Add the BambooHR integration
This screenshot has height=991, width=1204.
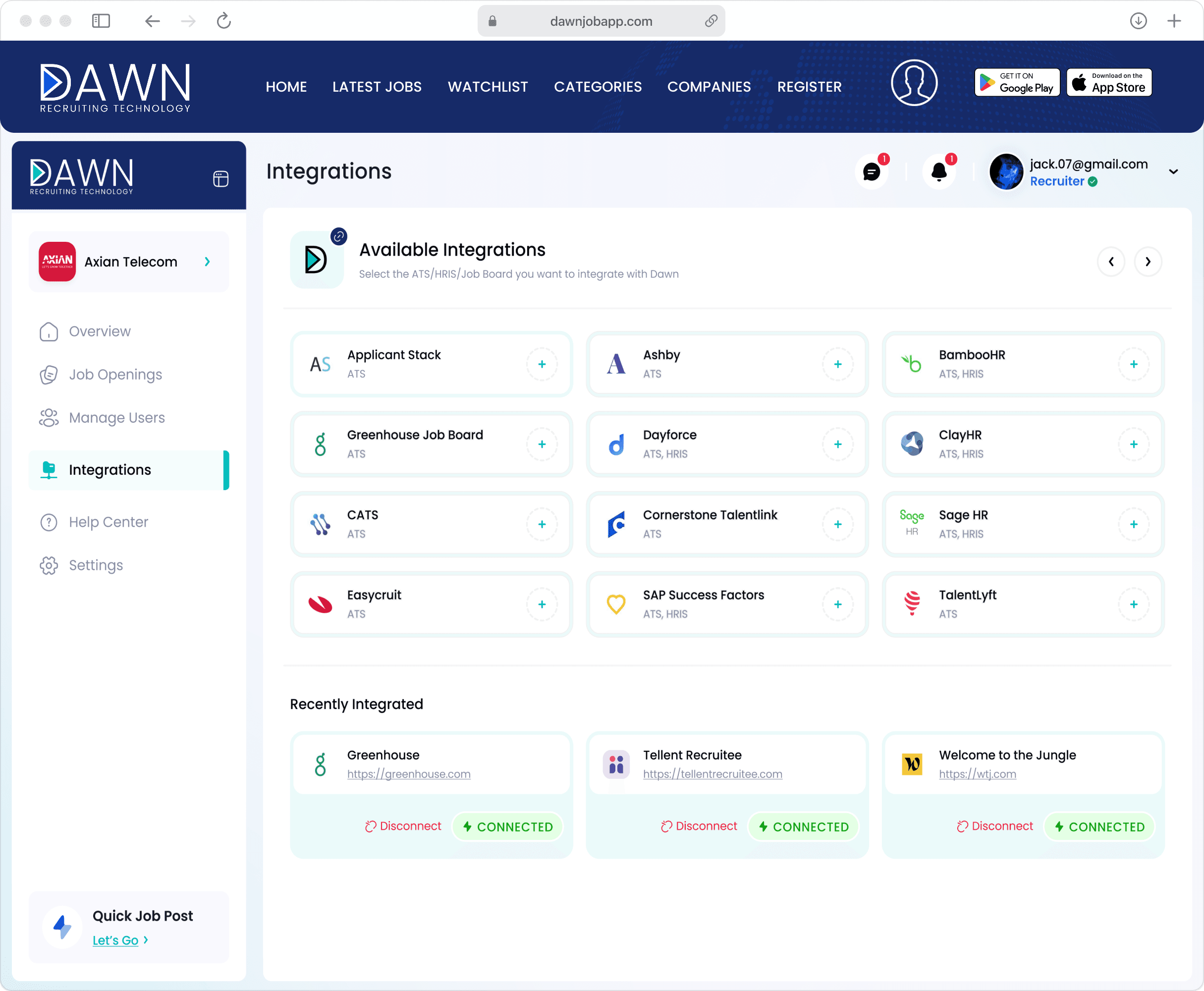(x=1134, y=364)
